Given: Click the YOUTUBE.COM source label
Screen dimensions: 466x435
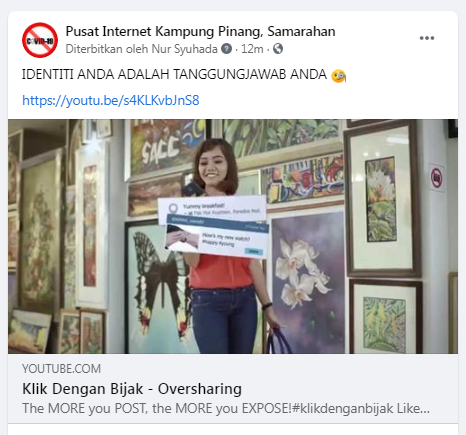Looking at the screenshot, I should [61, 369].
